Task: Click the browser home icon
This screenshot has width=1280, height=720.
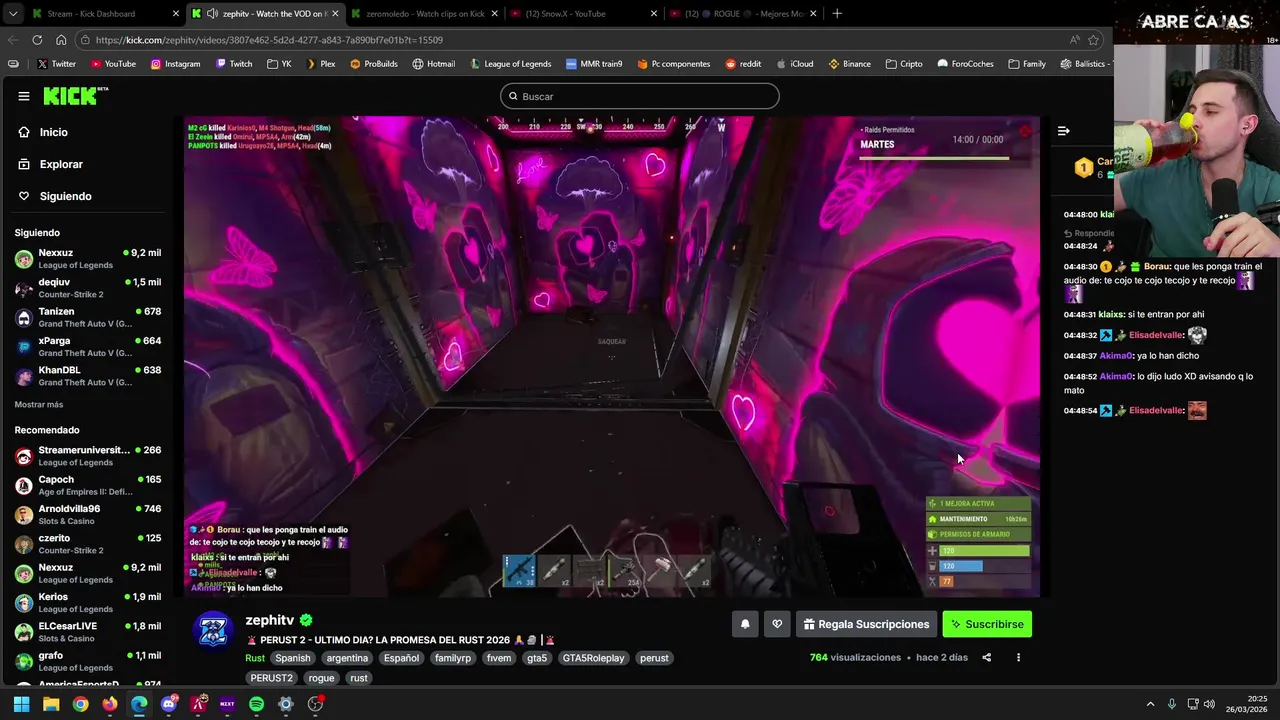Action: coord(61,40)
